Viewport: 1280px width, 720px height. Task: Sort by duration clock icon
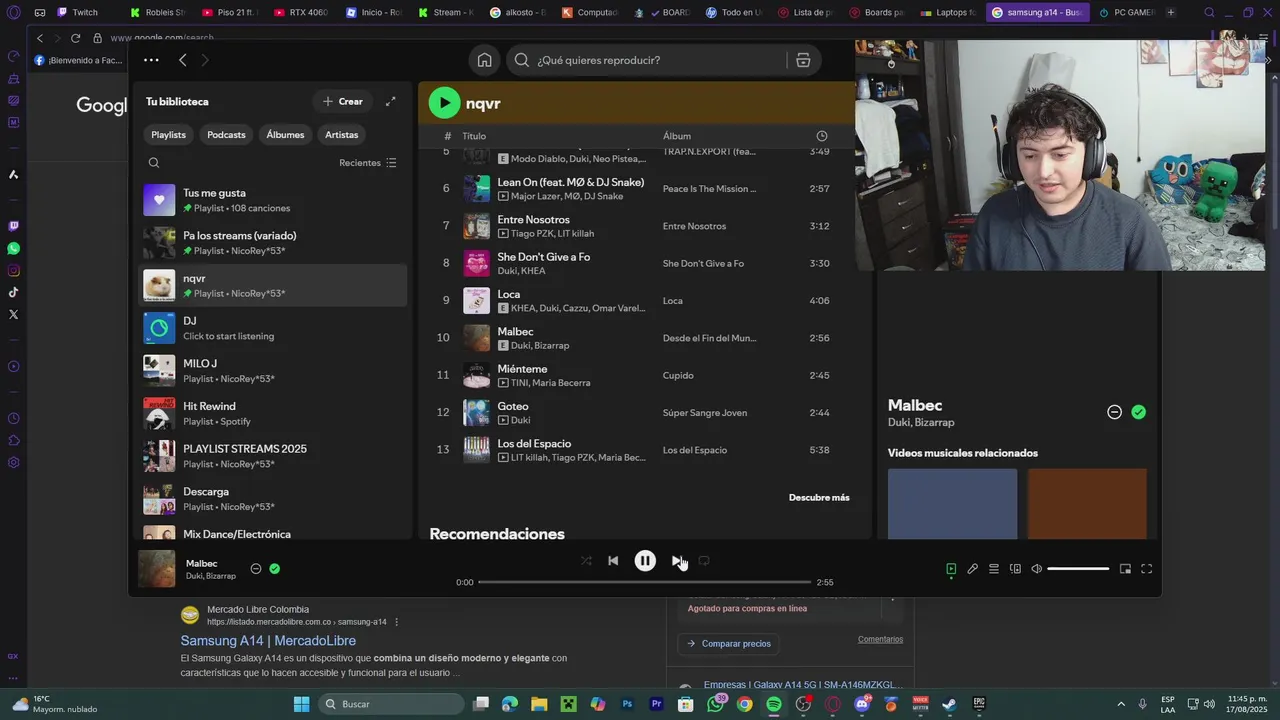coord(821,136)
